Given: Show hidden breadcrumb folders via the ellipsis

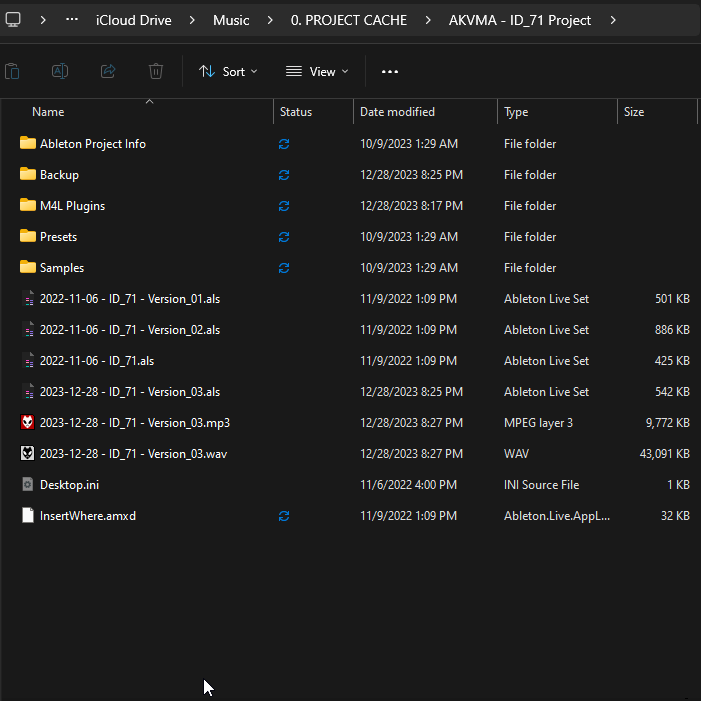Looking at the screenshot, I should click(72, 20).
